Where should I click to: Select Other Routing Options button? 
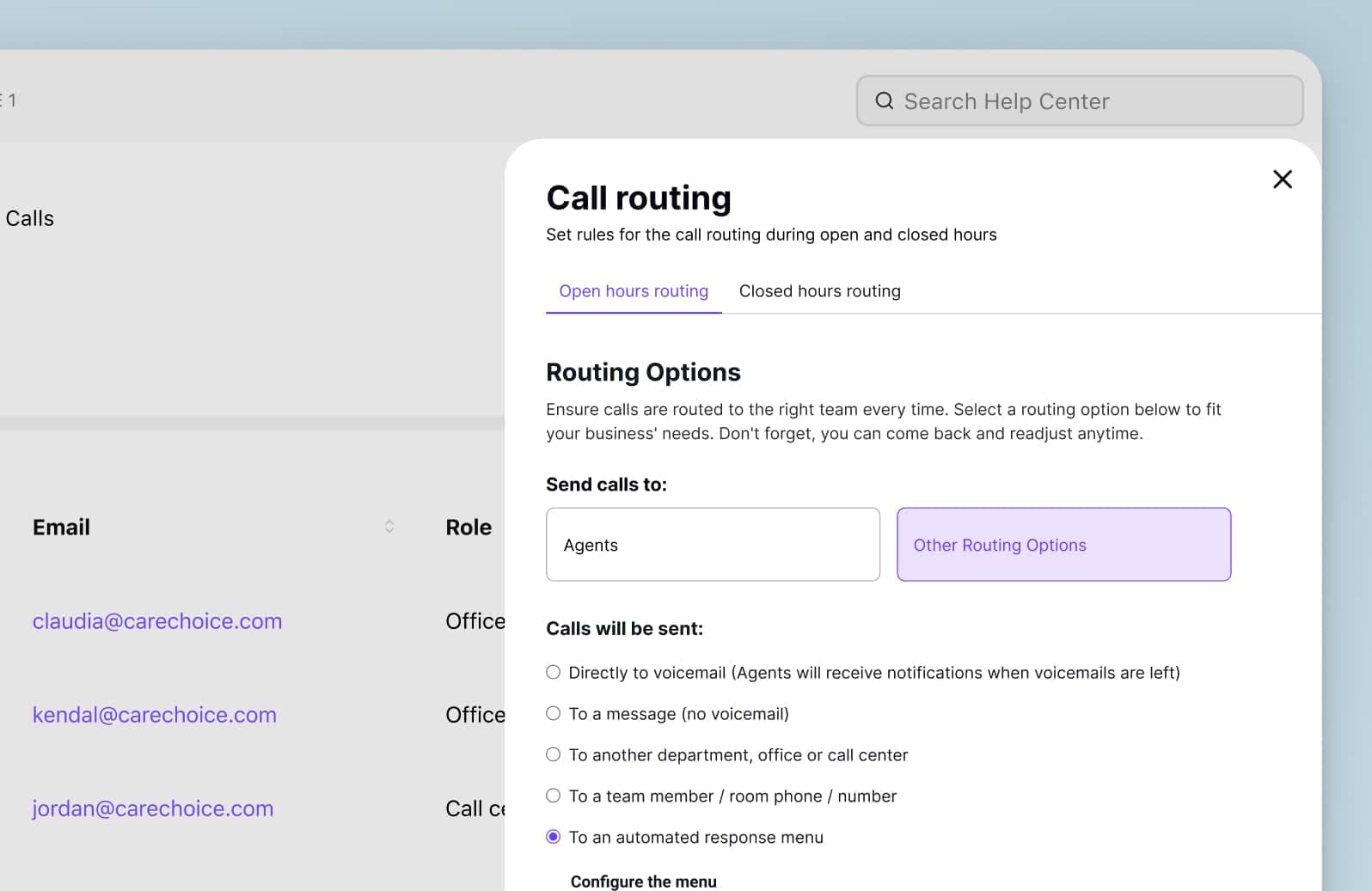pos(1063,545)
